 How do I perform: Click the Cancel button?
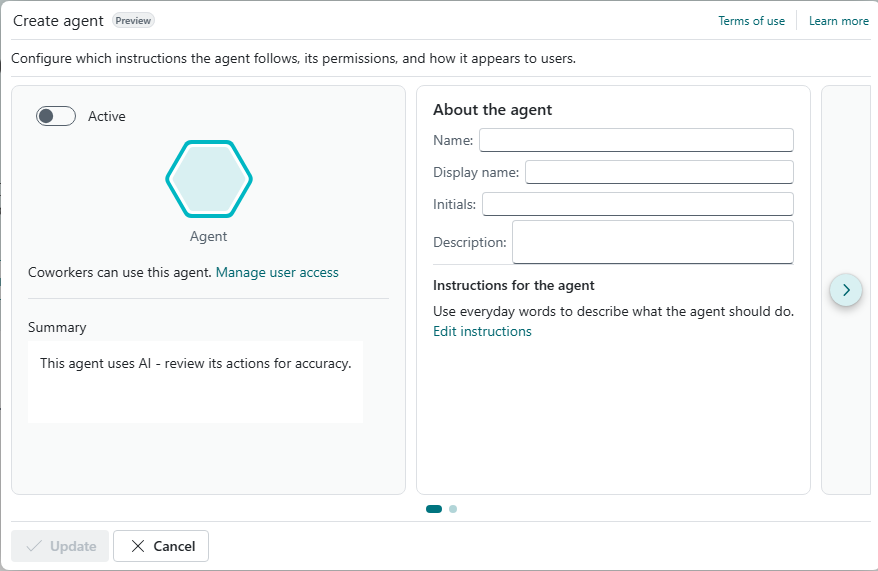pyautogui.click(x=161, y=546)
